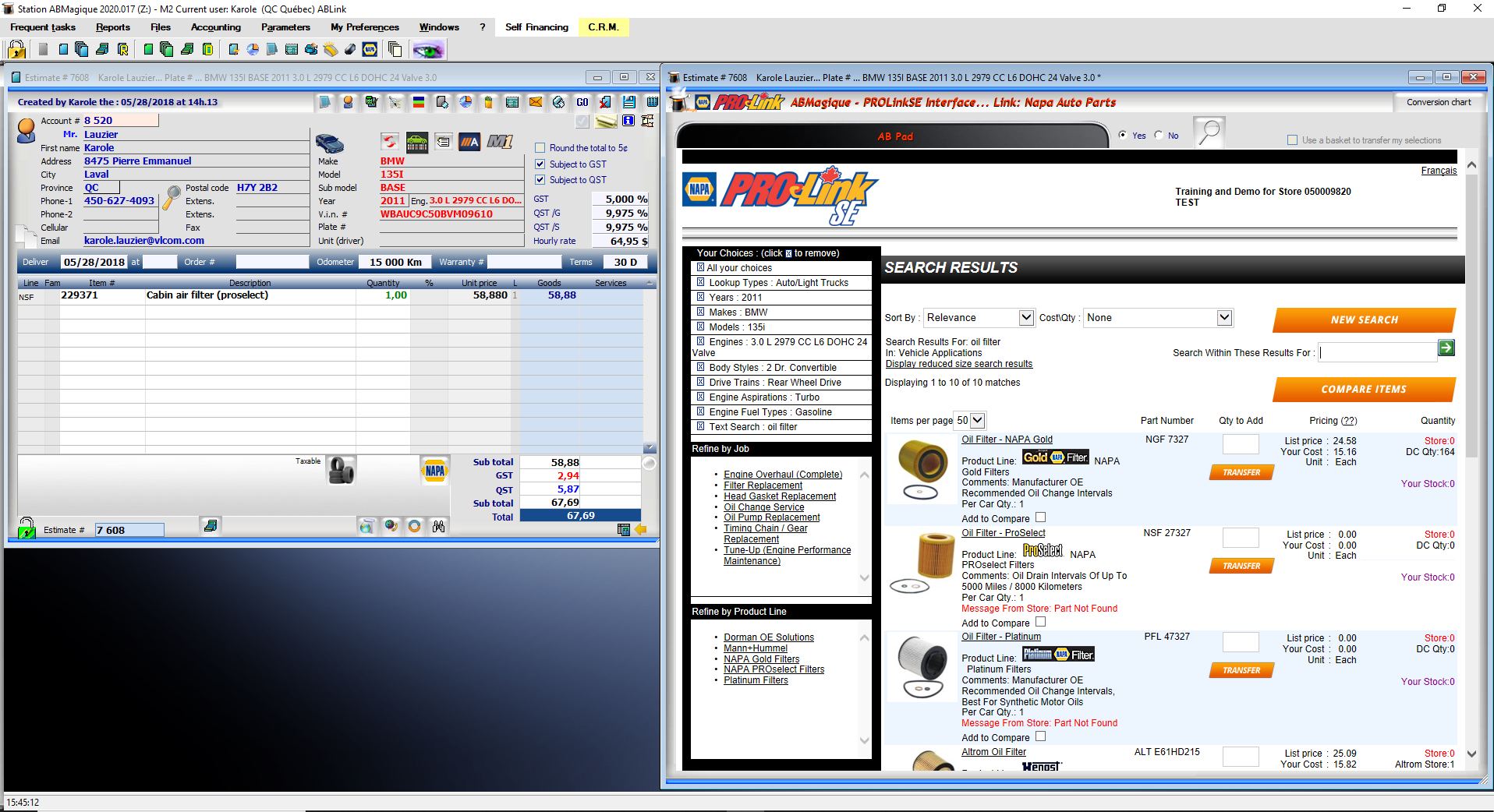Click the C.R.M. menu item
Screen dimensions: 1494x812
603,27
